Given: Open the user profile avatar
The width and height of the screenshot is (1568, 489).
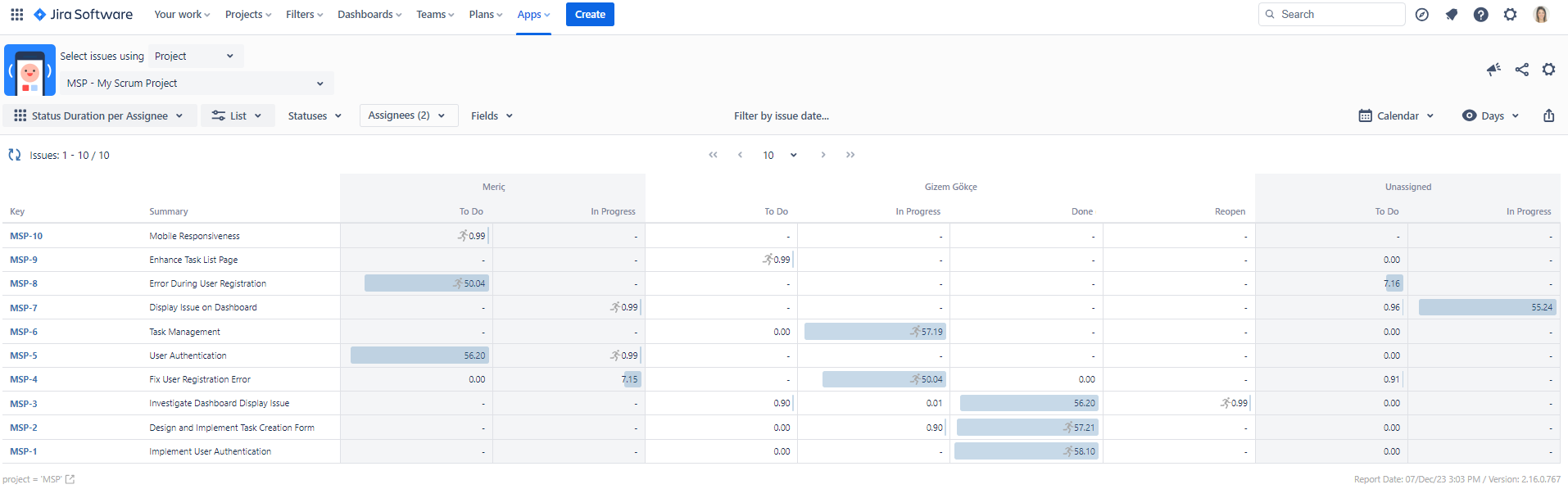Looking at the screenshot, I should [x=1540, y=15].
